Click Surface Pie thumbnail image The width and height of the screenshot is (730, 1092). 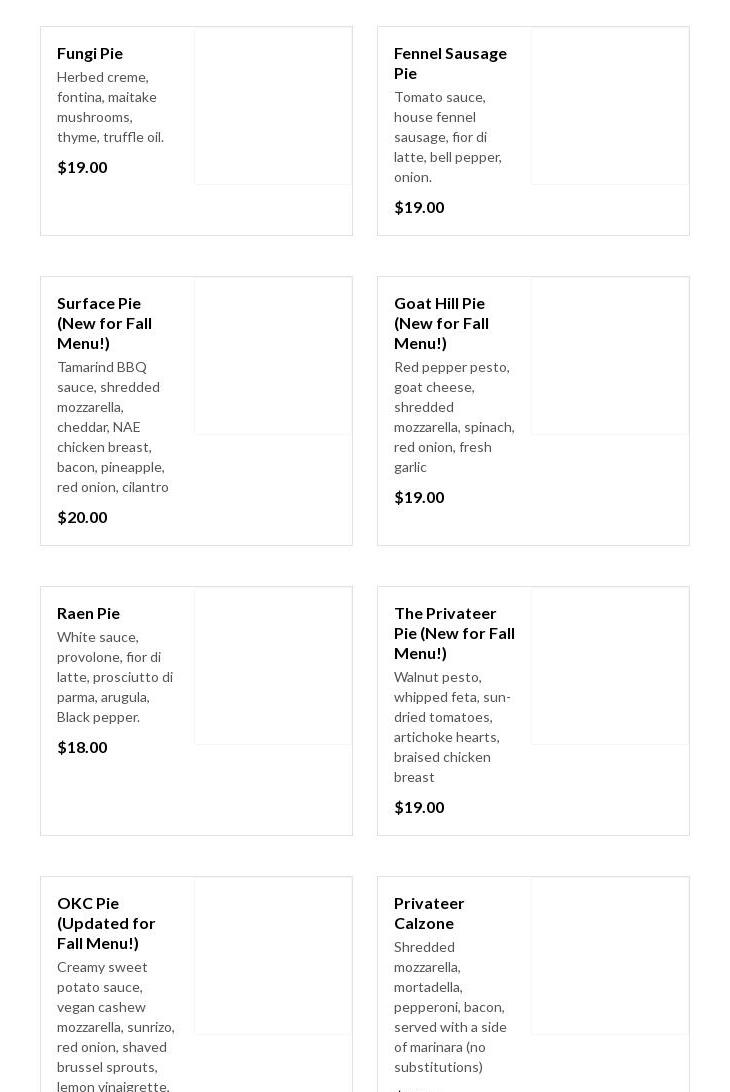[273, 356]
